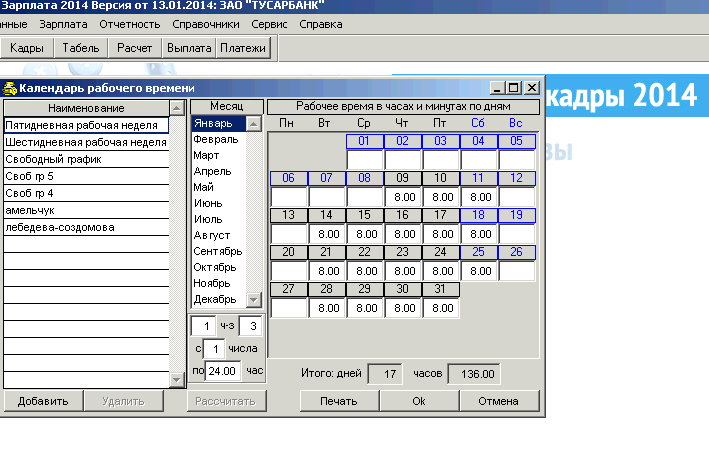Click the calendar dialog title bar icon
Screen dimensions: 709x454
[10, 88]
